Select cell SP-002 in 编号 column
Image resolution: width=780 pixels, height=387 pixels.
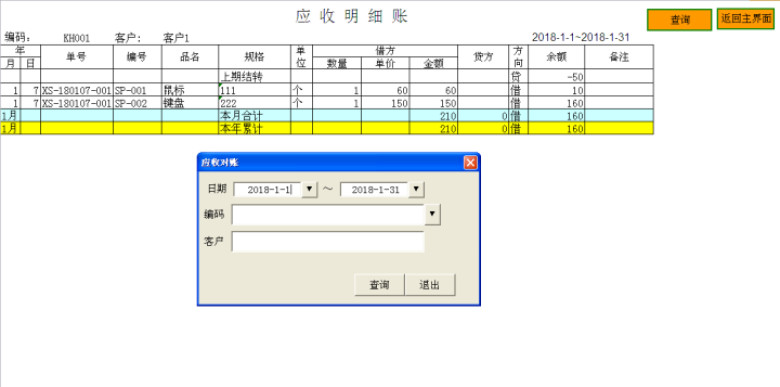tap(137, 103)
